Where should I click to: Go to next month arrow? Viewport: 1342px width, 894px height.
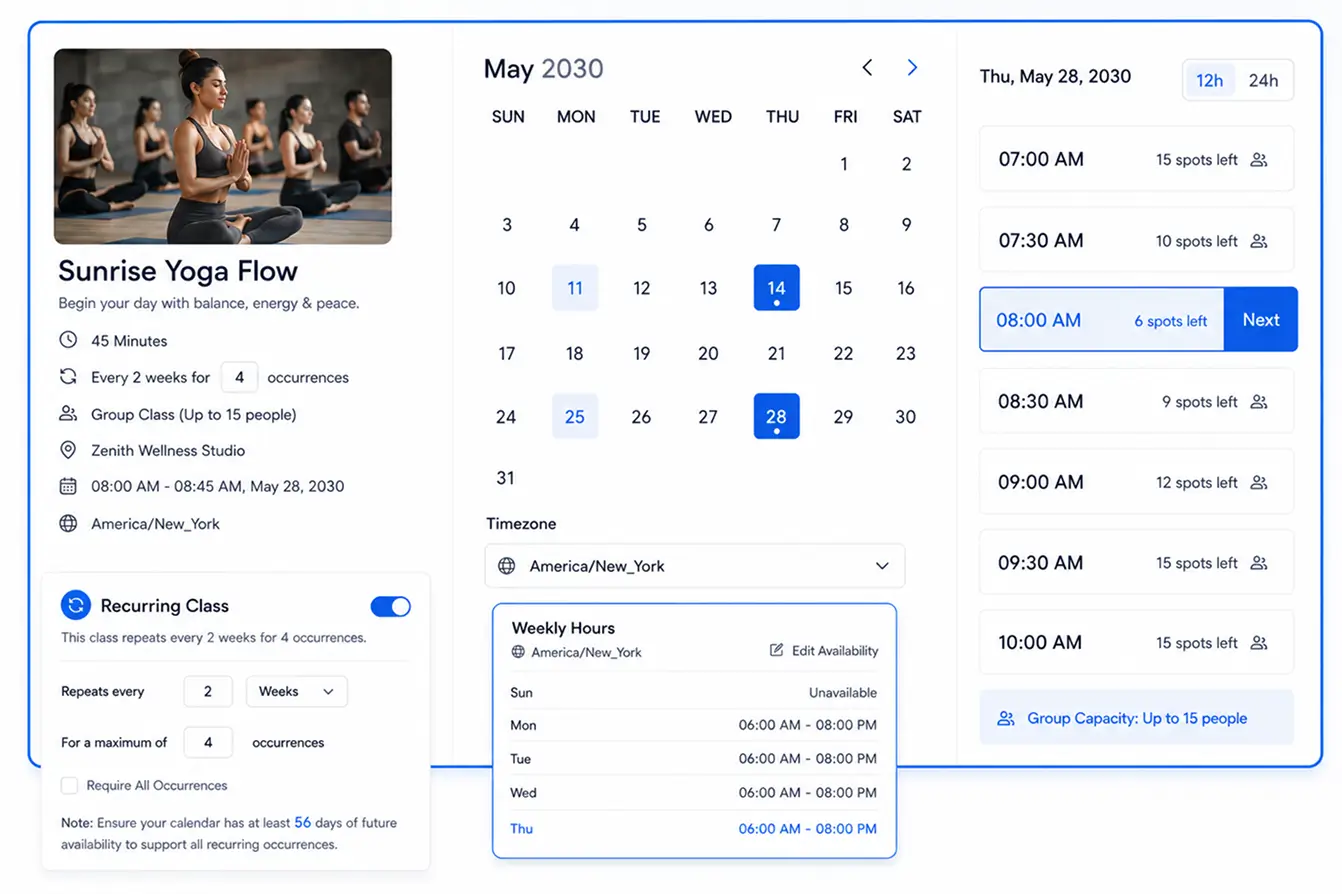click(912, 68)
